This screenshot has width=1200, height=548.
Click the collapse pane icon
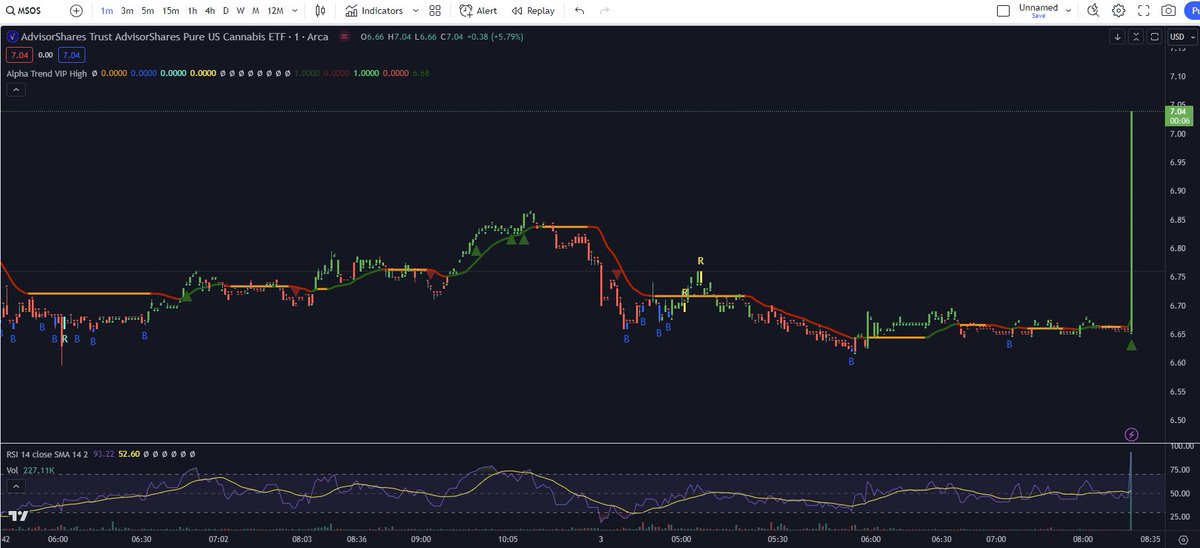pos(1137,37)
